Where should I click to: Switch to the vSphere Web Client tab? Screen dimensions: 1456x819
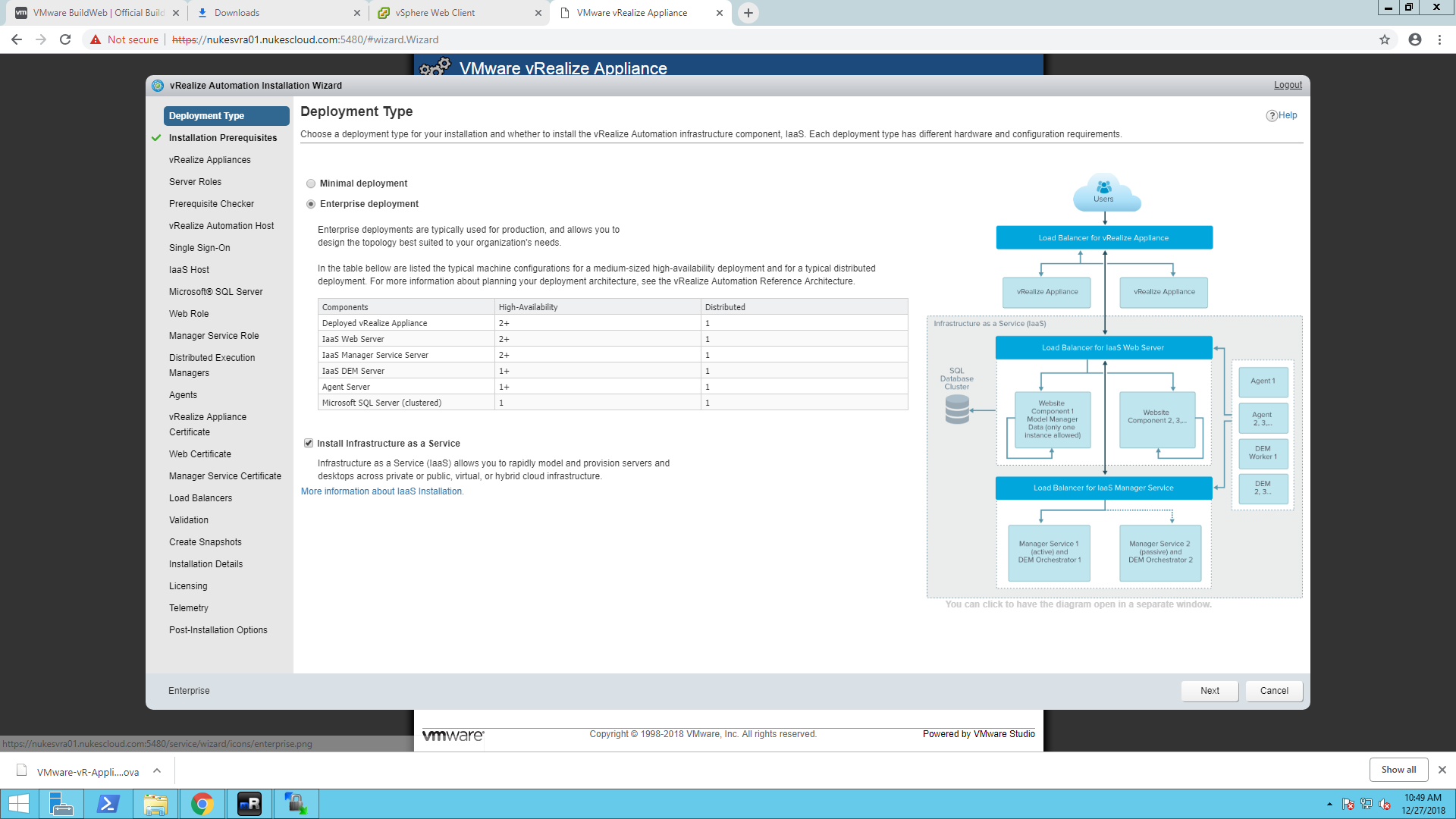point(460,13)
